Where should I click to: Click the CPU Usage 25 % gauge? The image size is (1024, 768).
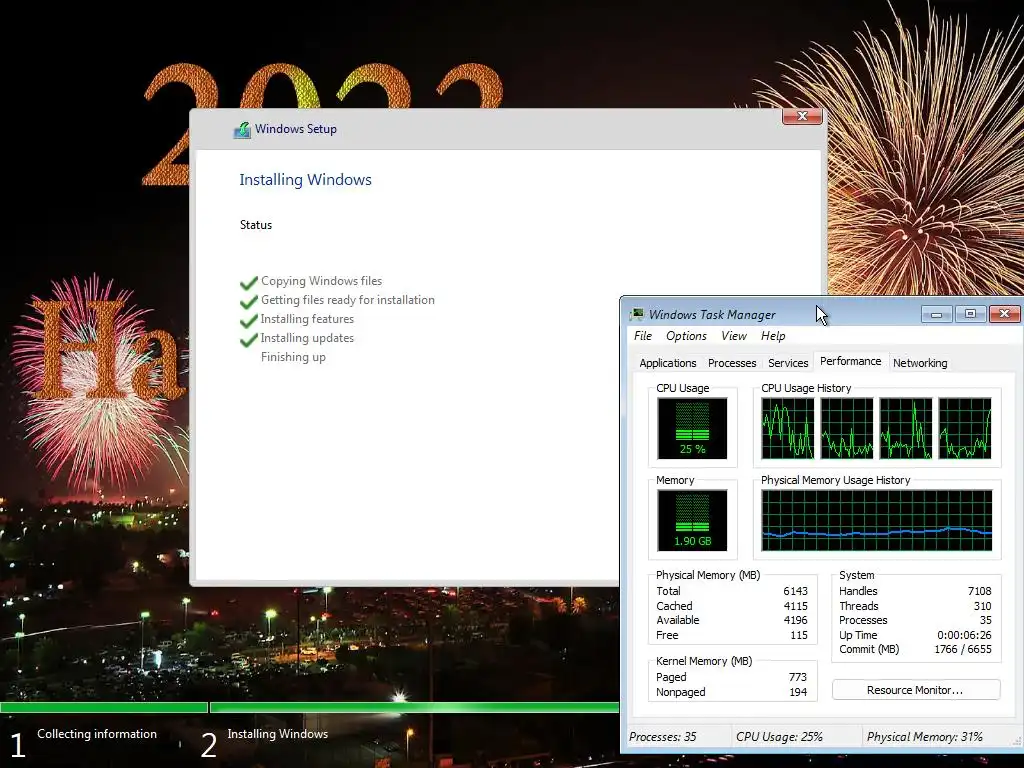pos(692,428)
